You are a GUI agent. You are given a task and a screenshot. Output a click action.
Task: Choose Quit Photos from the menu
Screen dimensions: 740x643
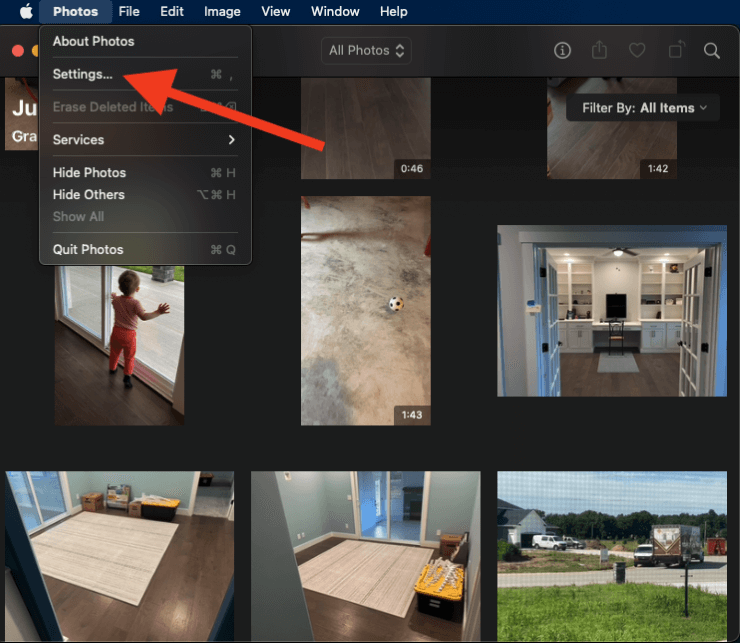coord(88,250)
